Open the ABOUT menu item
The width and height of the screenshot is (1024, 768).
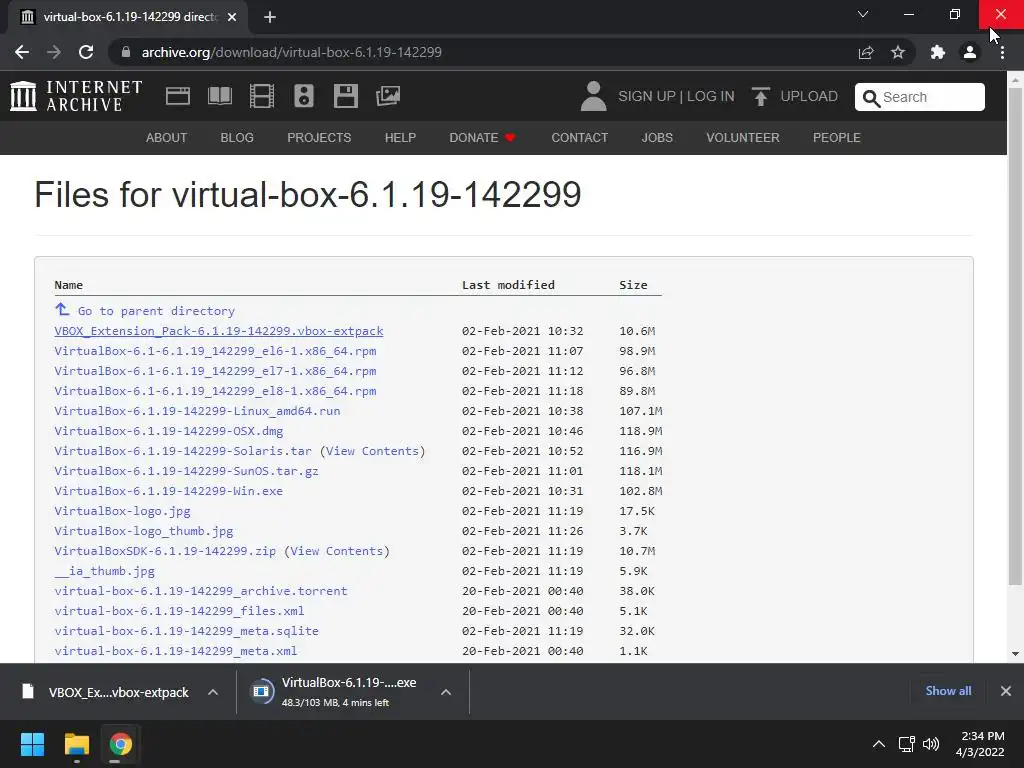(x=167, y=138)
